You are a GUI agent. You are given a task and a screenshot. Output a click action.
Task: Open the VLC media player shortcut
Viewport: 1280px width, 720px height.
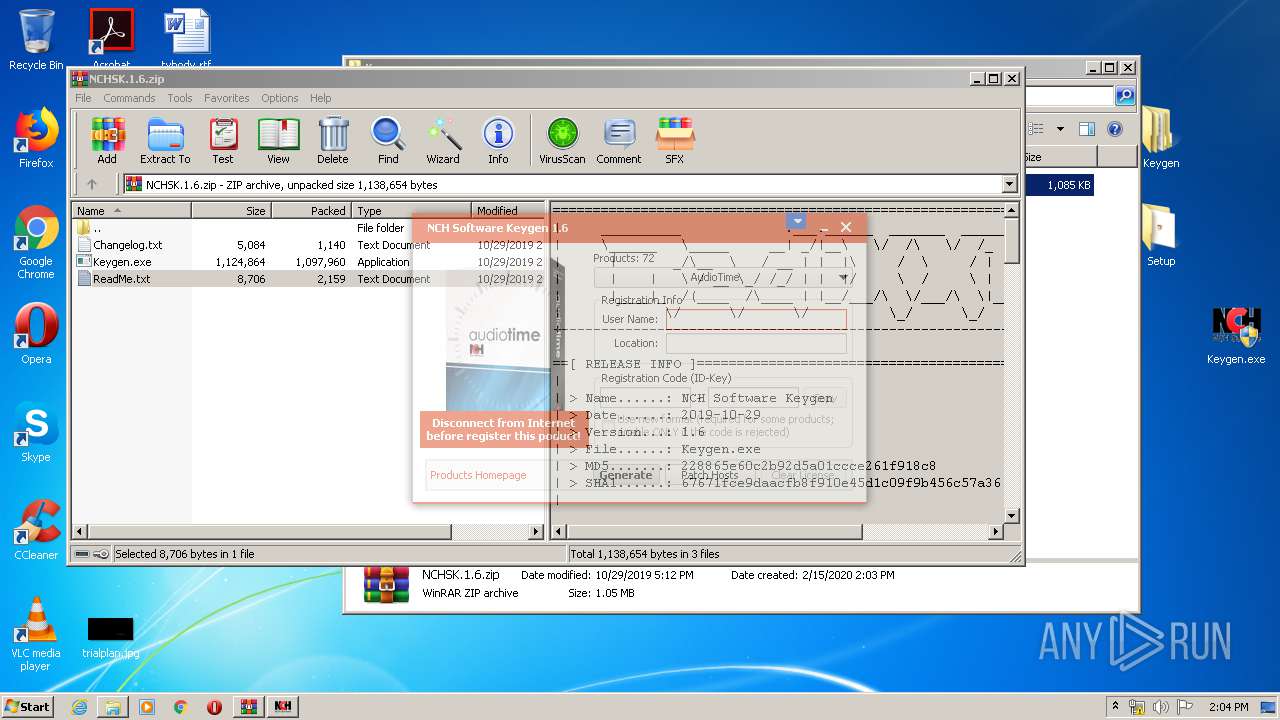click(x=36, y=634)
